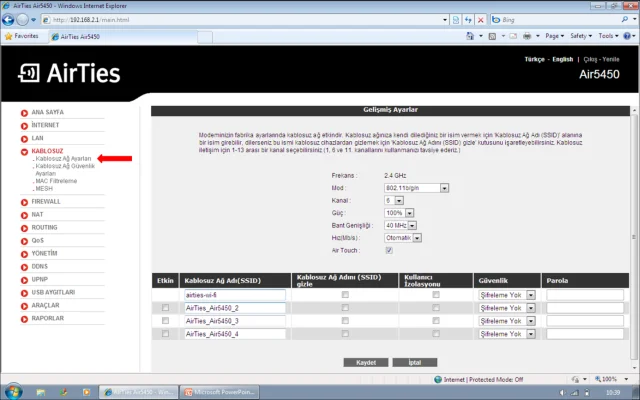This screenshot has height=400, width=640.
Task: Click the Bing search magnifier icon
Action: (x=625, y=20)
